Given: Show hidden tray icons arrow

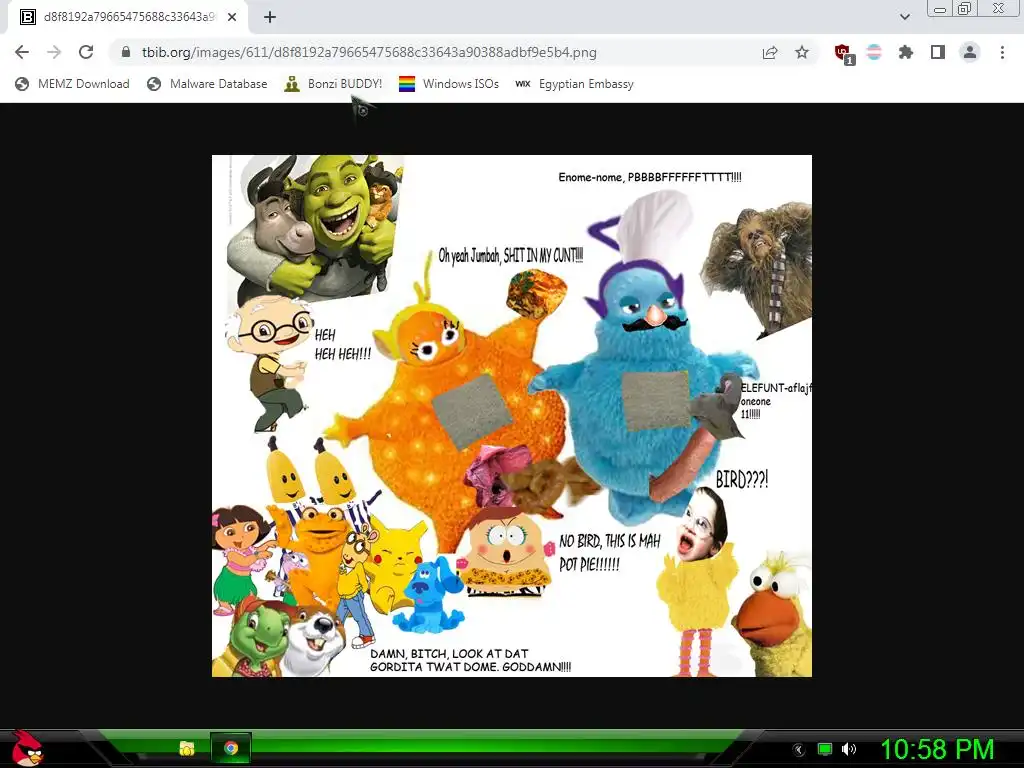Looking at the screenshot, I should pyautogui.click(x=799, y=750).
